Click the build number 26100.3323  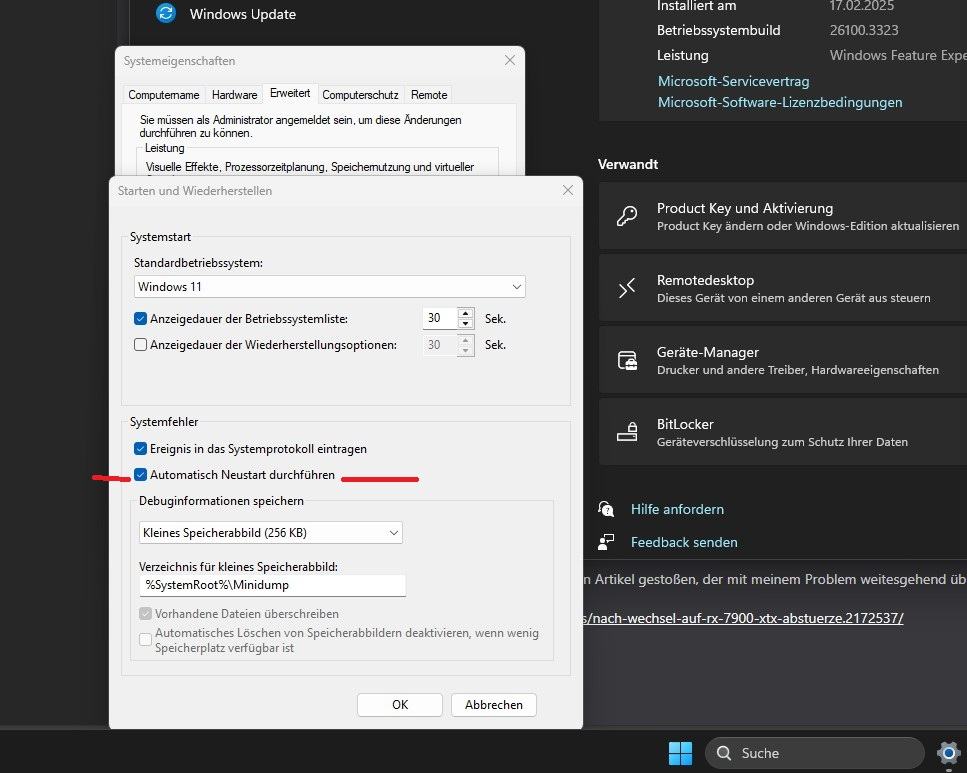tap(863, 30)
